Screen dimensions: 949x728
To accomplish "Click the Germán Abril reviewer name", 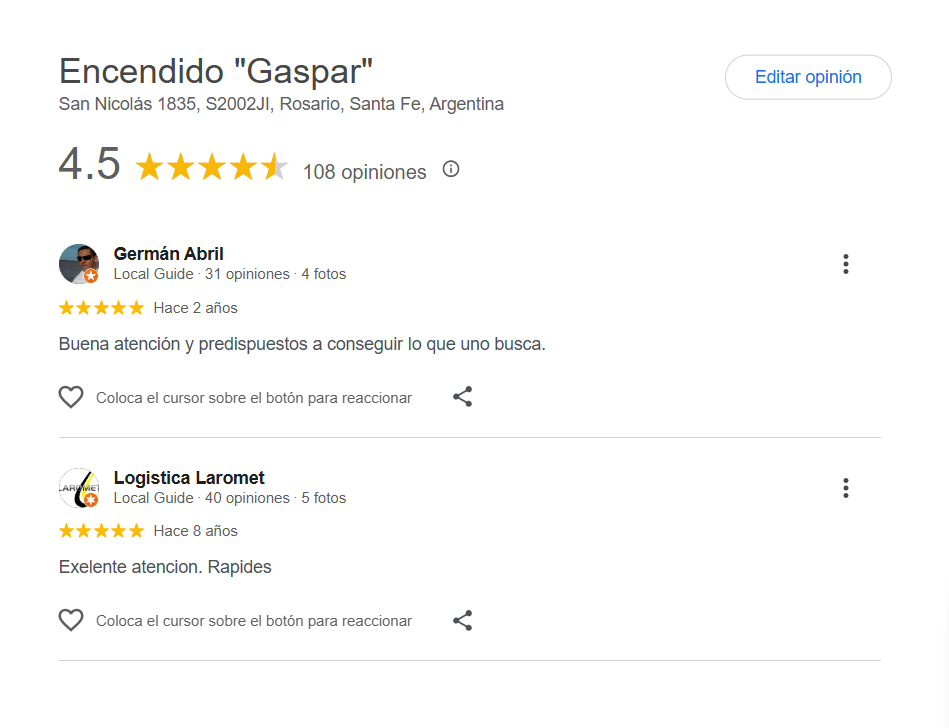I will (168, 254).
